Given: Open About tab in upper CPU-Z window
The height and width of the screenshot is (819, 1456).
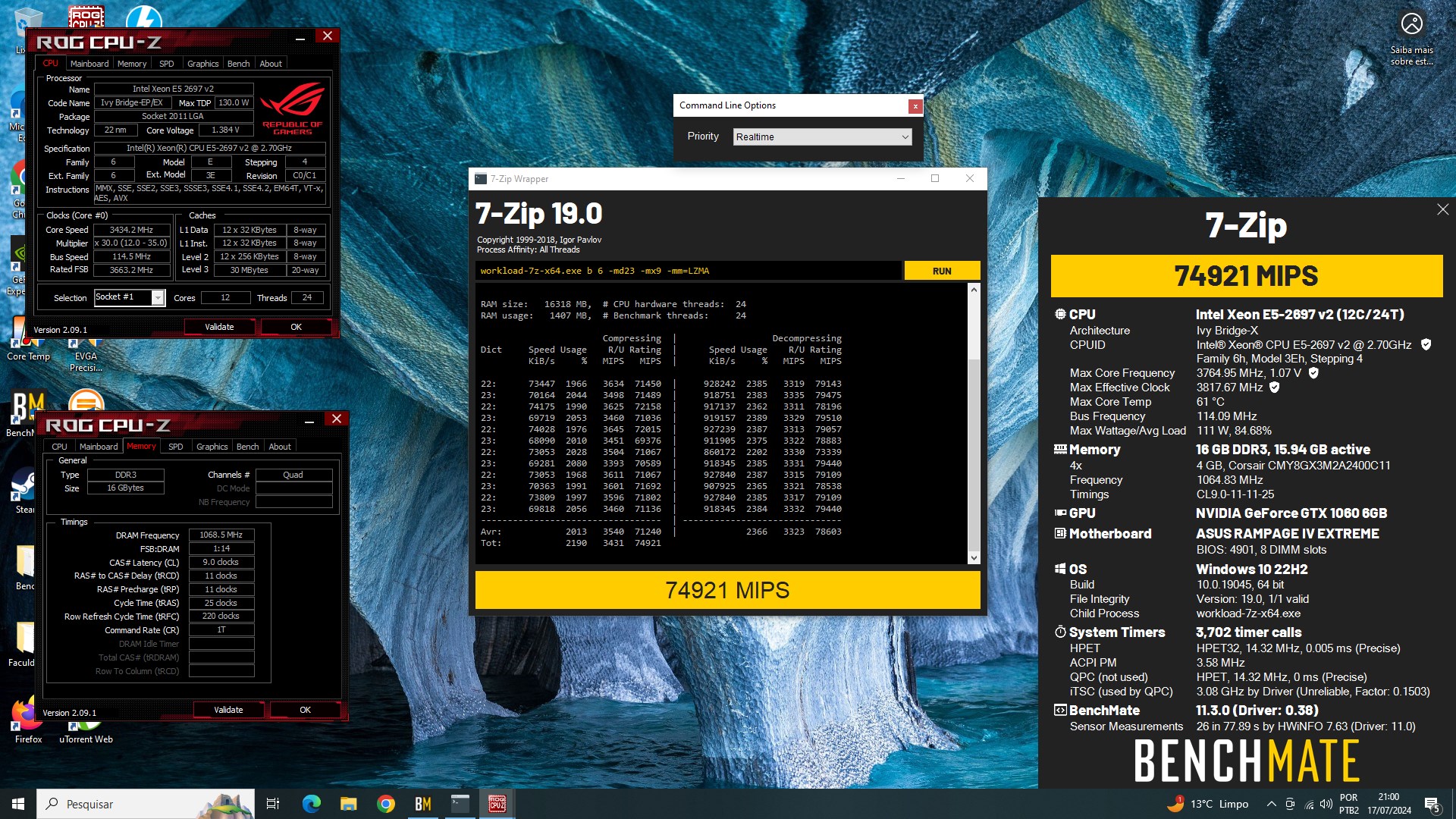Looking at the screenshot, I should (271, 64).
